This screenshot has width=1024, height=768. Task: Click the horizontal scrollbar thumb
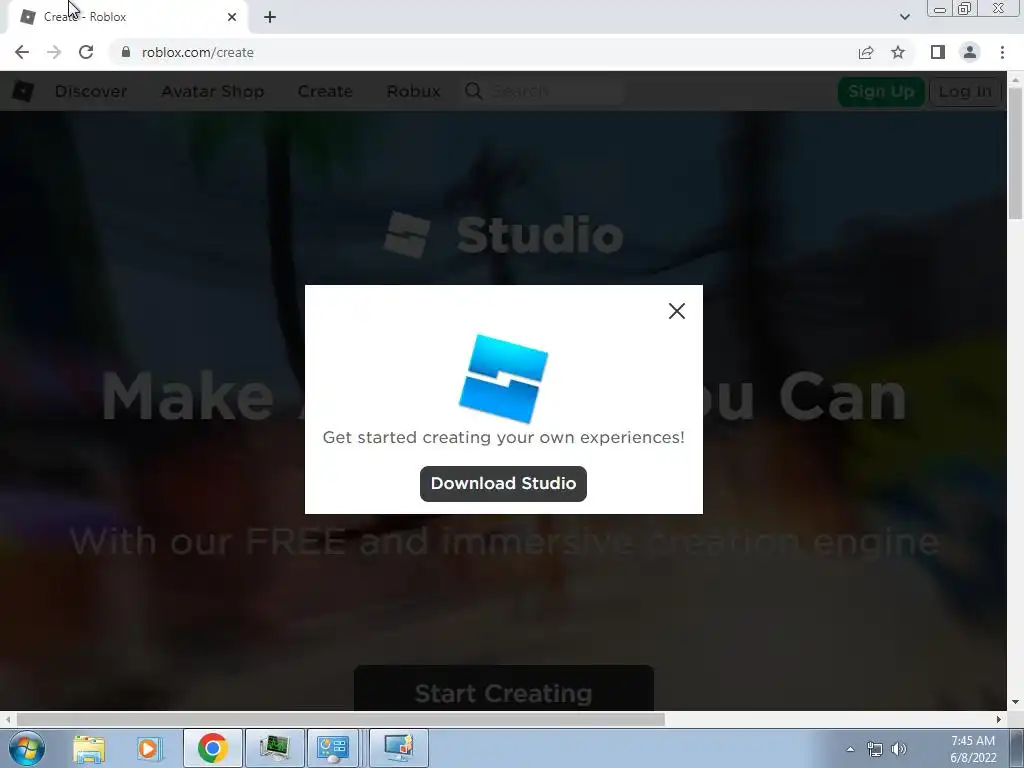tap(340, 719)
